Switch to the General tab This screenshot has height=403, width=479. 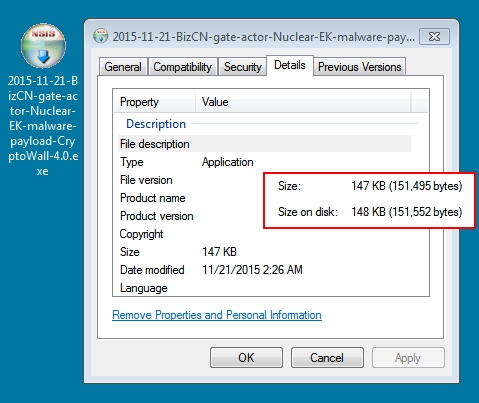123,67
